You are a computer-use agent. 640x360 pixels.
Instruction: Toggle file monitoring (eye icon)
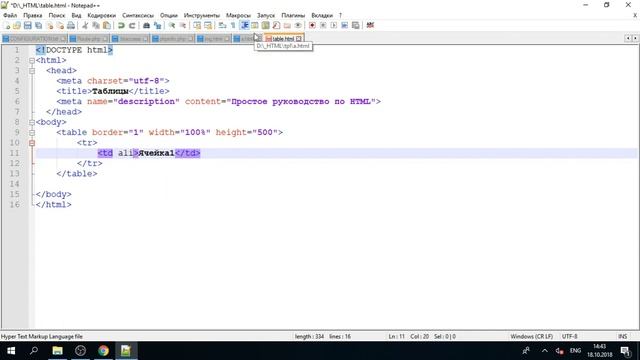point(298,25)
